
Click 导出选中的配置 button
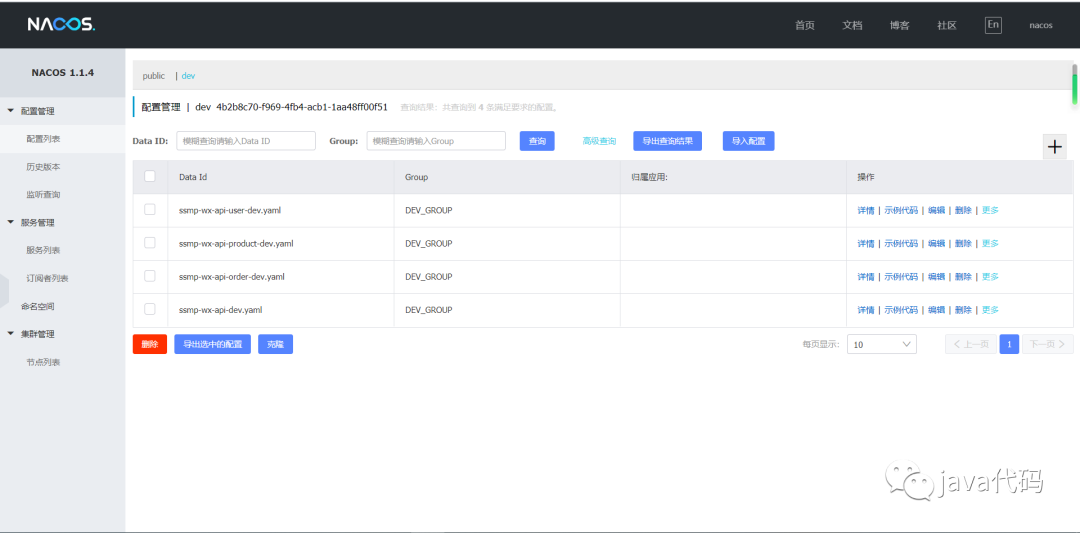[212, 344]
